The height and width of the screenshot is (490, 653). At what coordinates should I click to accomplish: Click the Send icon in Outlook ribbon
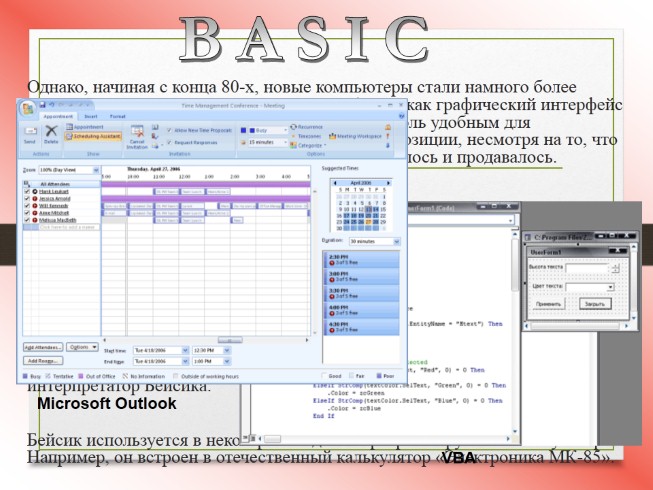31,133
